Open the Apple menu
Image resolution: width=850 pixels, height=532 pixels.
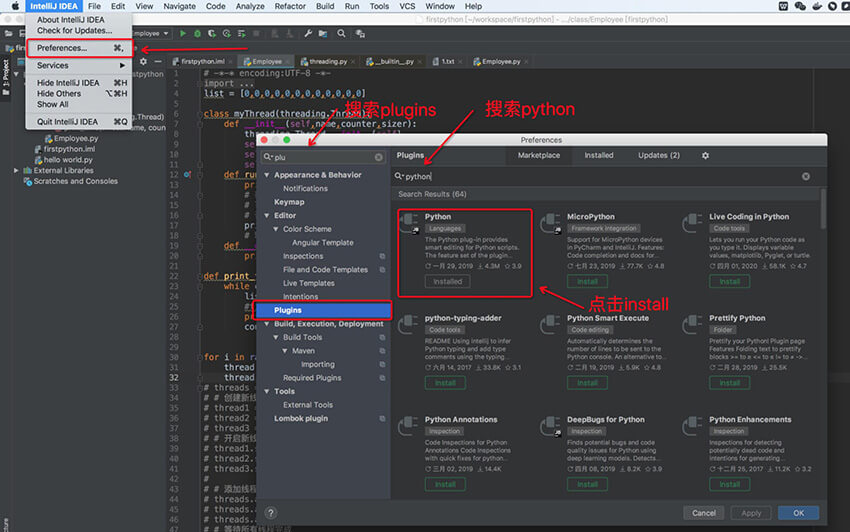click(15, 7)
